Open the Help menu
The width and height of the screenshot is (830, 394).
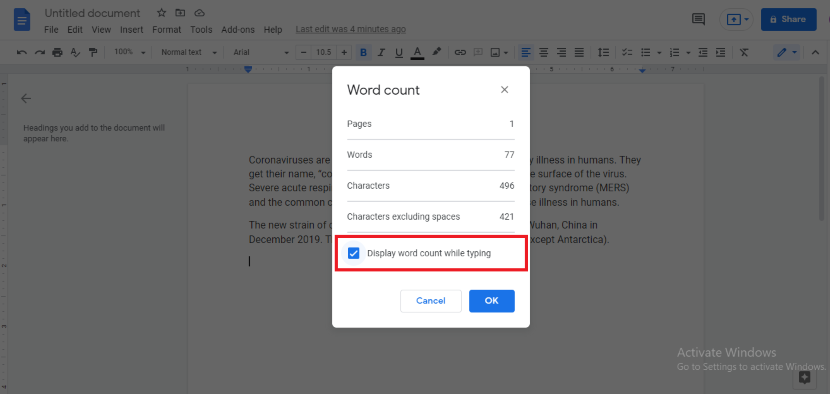pyautogui.click(x=273, y=30)
